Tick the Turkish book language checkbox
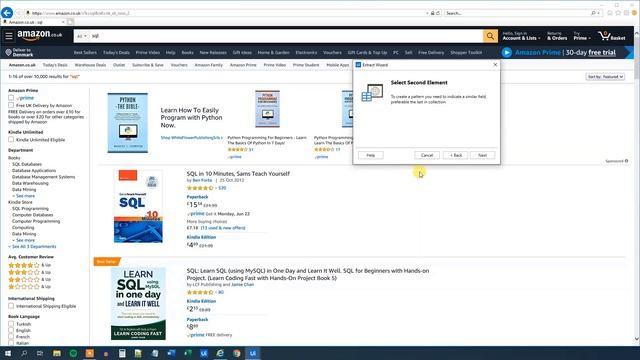Image resolution: width=640 pixels, height=360 pixels. coord(11,324)
